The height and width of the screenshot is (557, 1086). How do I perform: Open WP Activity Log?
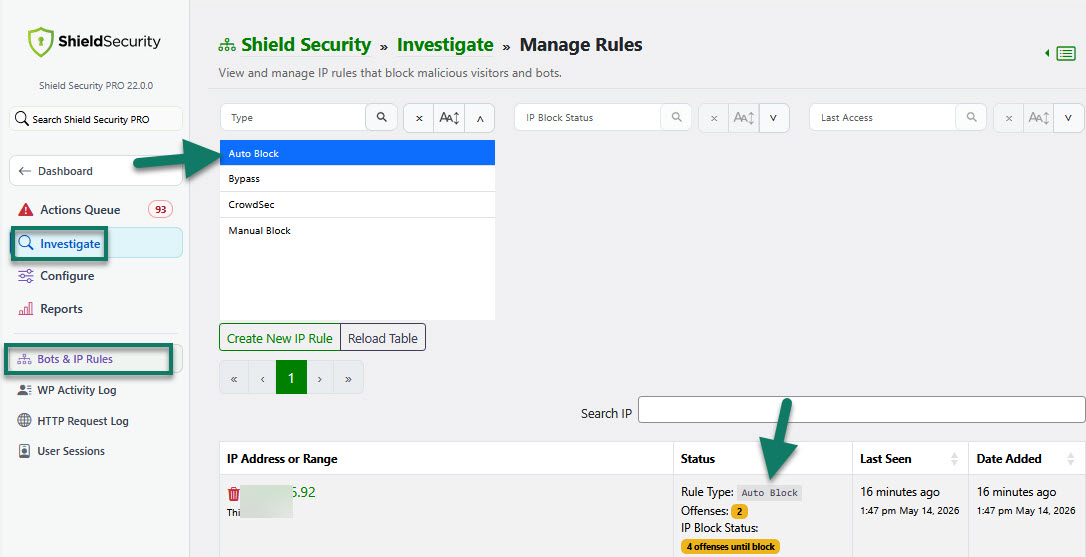click(76, 390)
